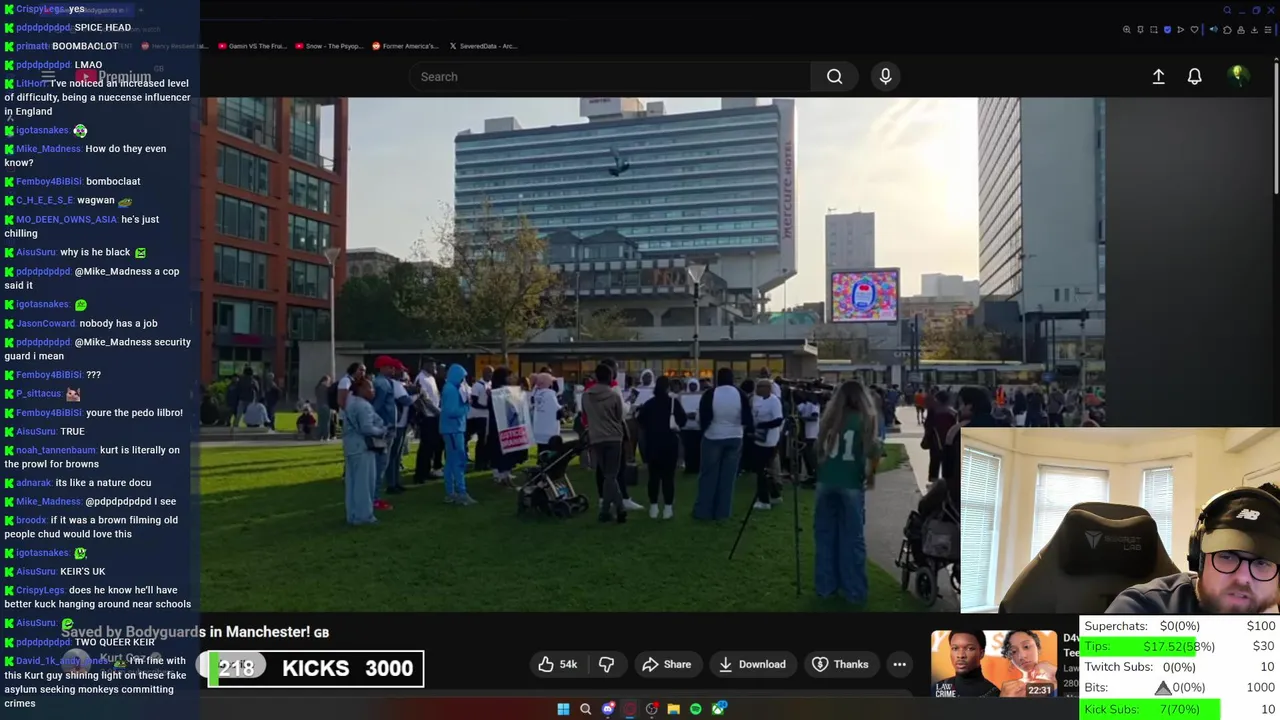Click the Twitch Subs 0(0%) row
Image resolution: width=1280 pixels, height=720 pixels.
(x=1180, y=667)
